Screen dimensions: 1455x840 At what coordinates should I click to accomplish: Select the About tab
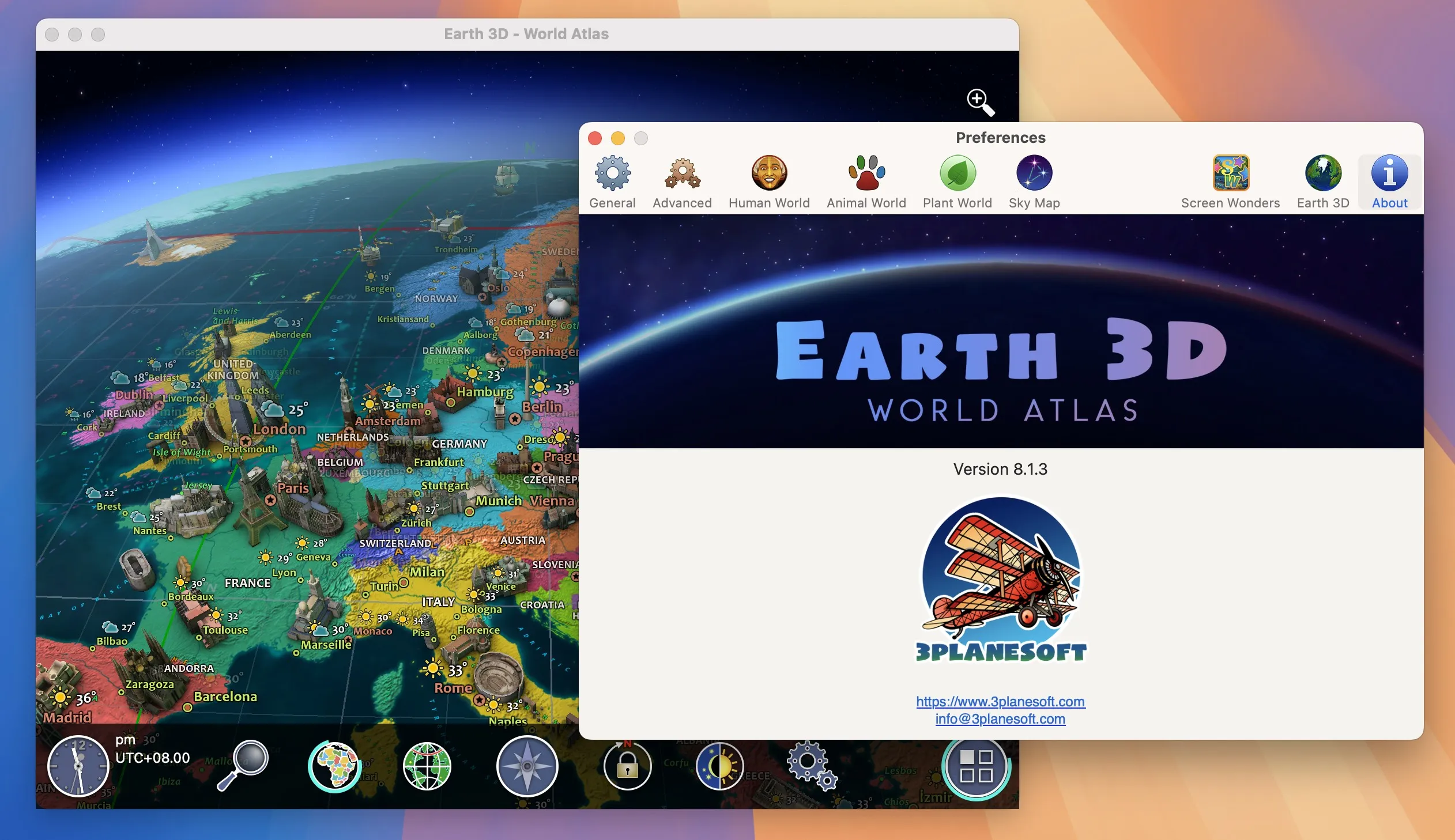pos(1389,181)
